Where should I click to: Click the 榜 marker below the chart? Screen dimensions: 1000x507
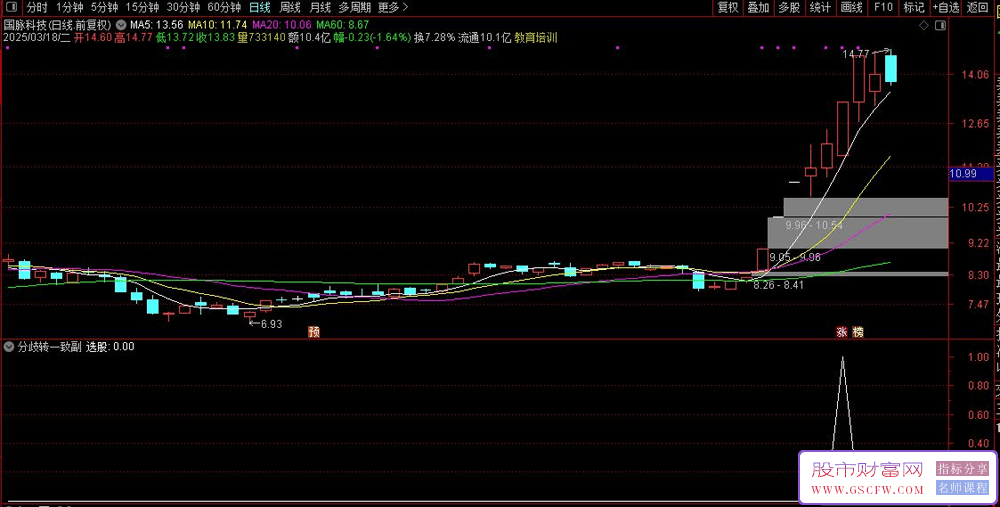pos(859,332)
